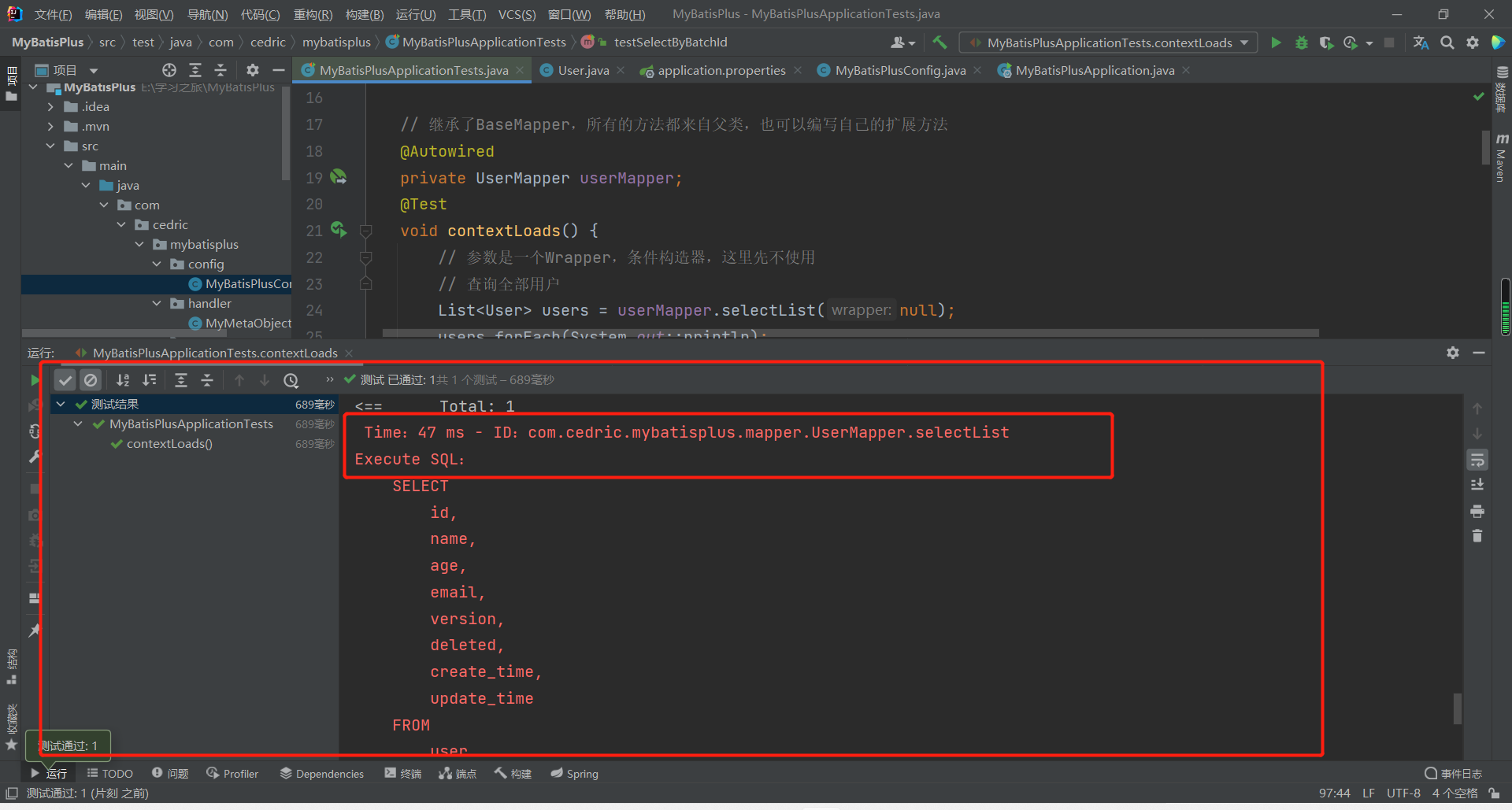Launch the profiler run icon in the main toolbar

coord(1351,43)
